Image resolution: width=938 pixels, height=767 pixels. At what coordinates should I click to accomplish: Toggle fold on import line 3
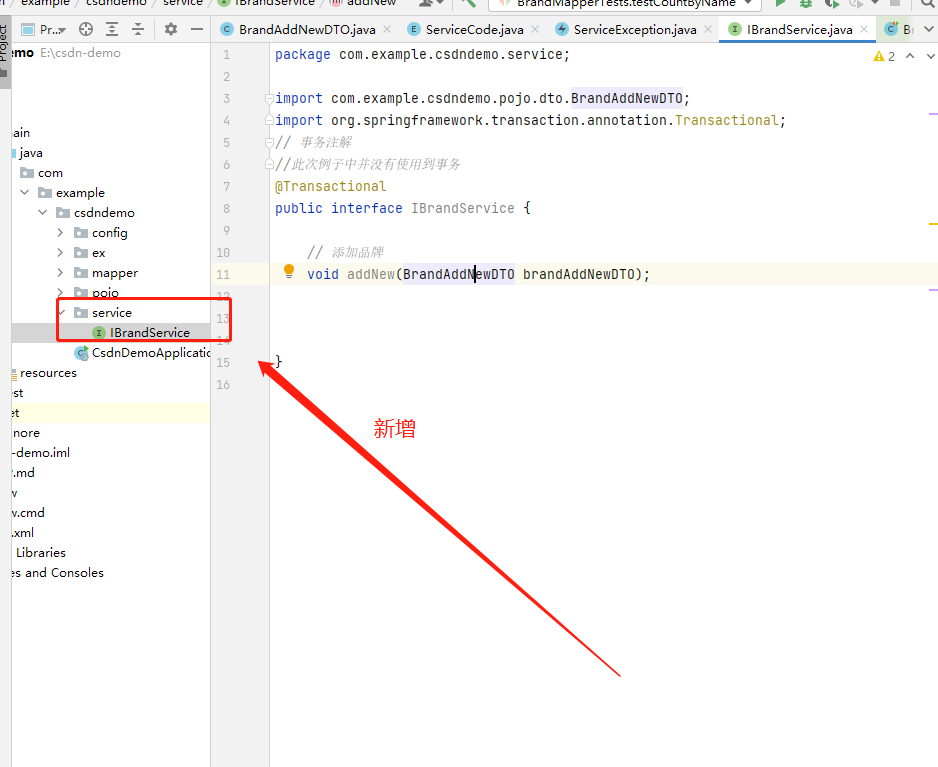(269, 99)
